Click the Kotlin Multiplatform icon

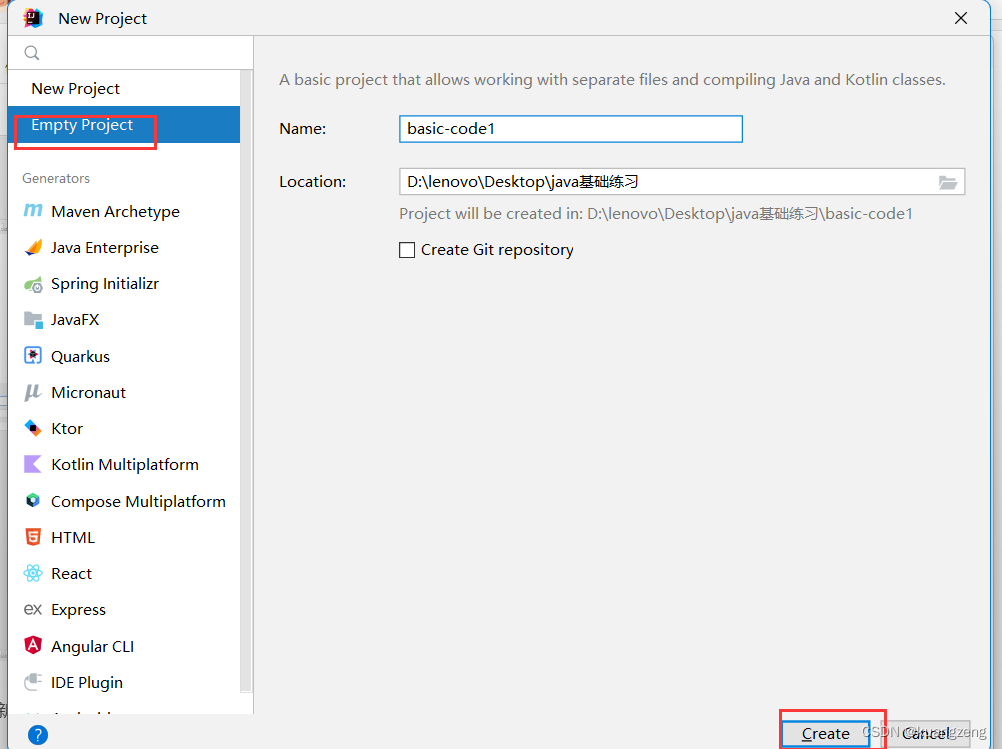33,464
